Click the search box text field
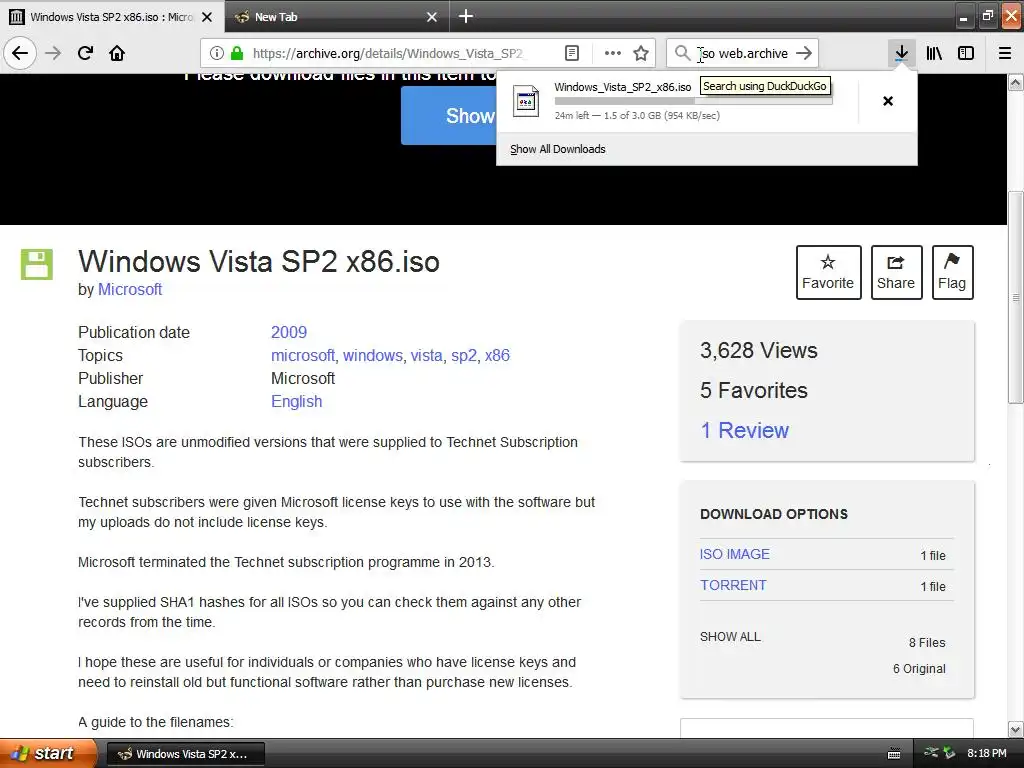 tap(744, 53)
